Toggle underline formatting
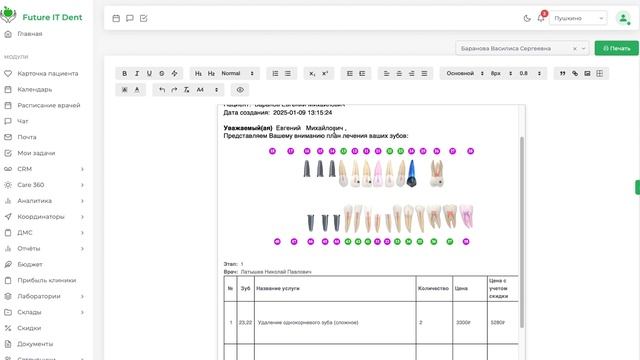Screen dimensions: 640x360 pos(149,73)
